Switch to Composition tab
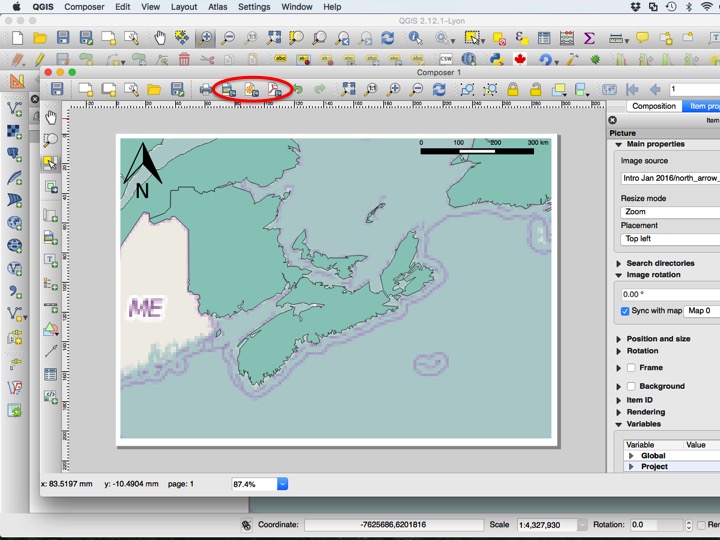 654,106
